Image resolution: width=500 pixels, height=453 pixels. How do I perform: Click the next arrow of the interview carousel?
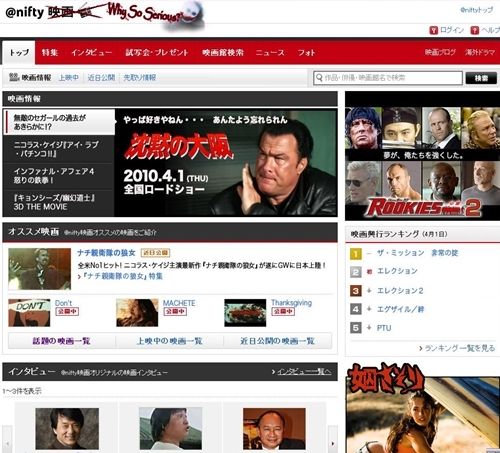tap(333, 443)
